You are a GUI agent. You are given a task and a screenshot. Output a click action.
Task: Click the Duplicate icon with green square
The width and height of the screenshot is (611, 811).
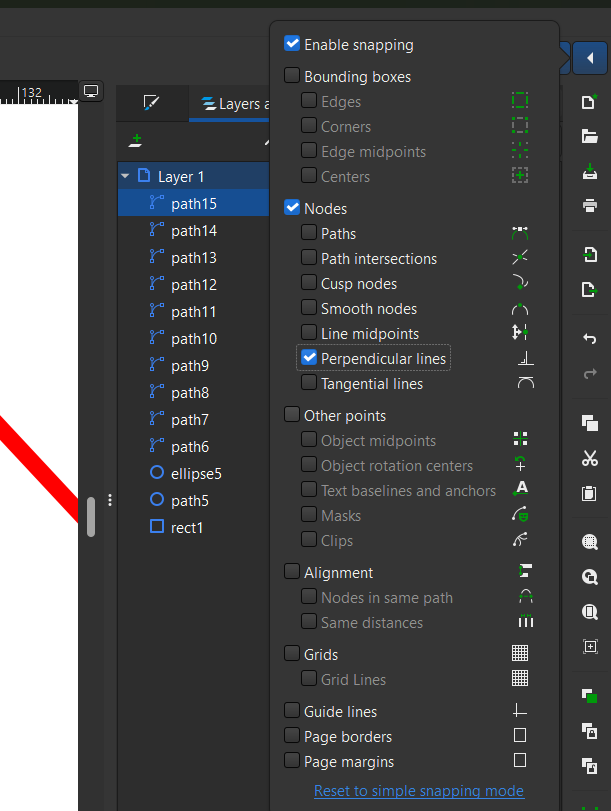(x=590, y=696)
